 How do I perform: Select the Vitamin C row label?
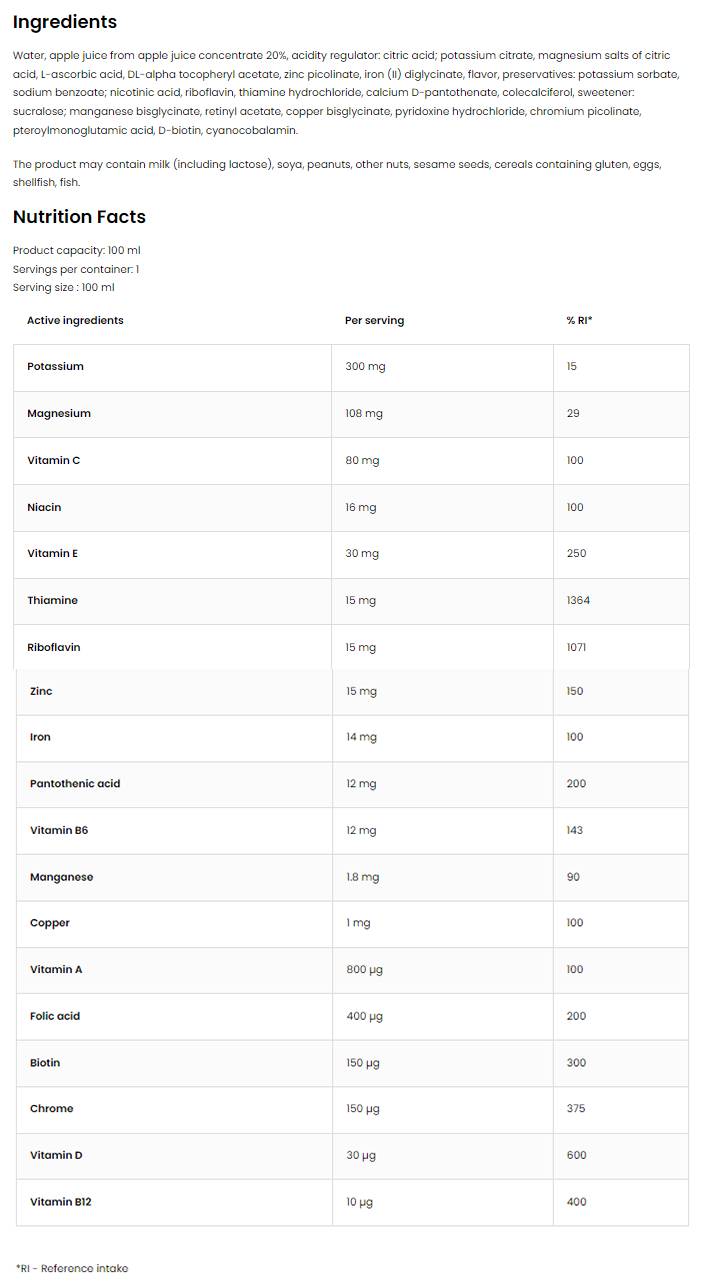pyautogui.click(x=53, y=461)
